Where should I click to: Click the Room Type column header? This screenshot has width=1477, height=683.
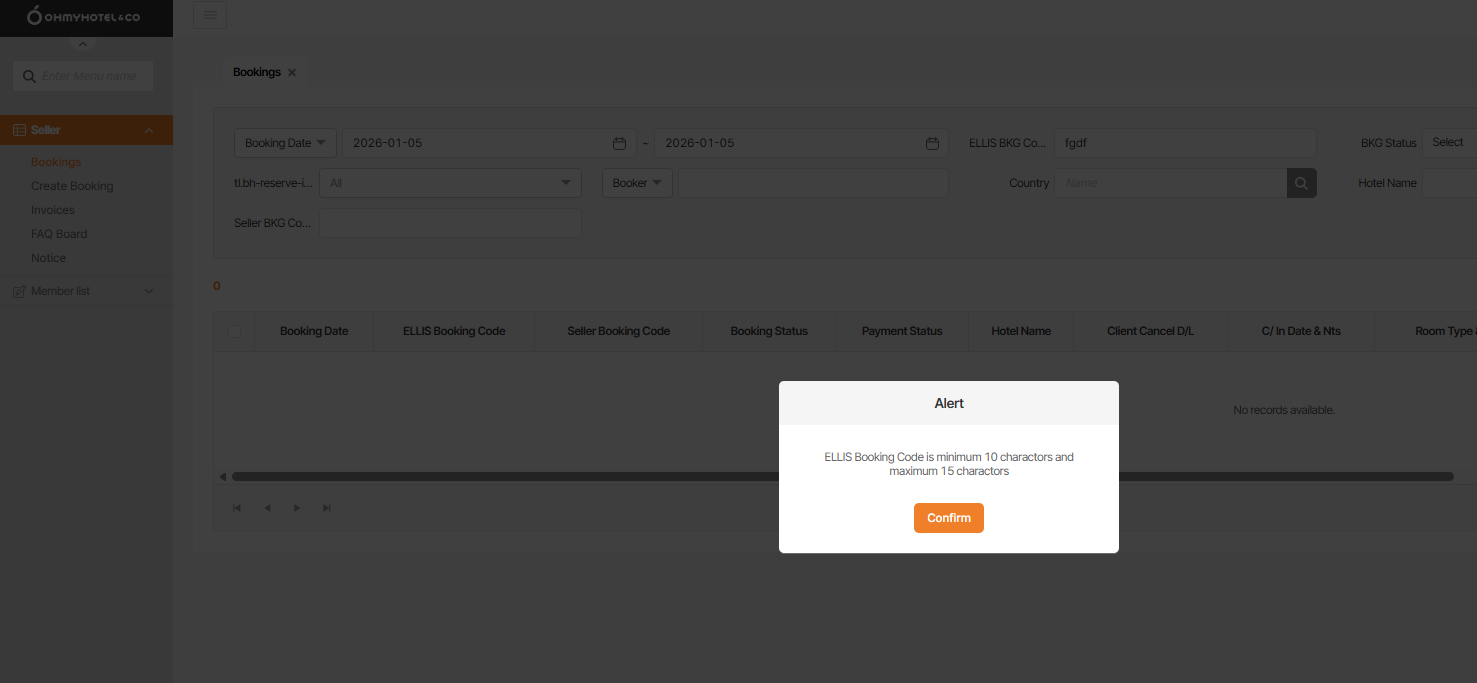click(x=1444, y=331)
